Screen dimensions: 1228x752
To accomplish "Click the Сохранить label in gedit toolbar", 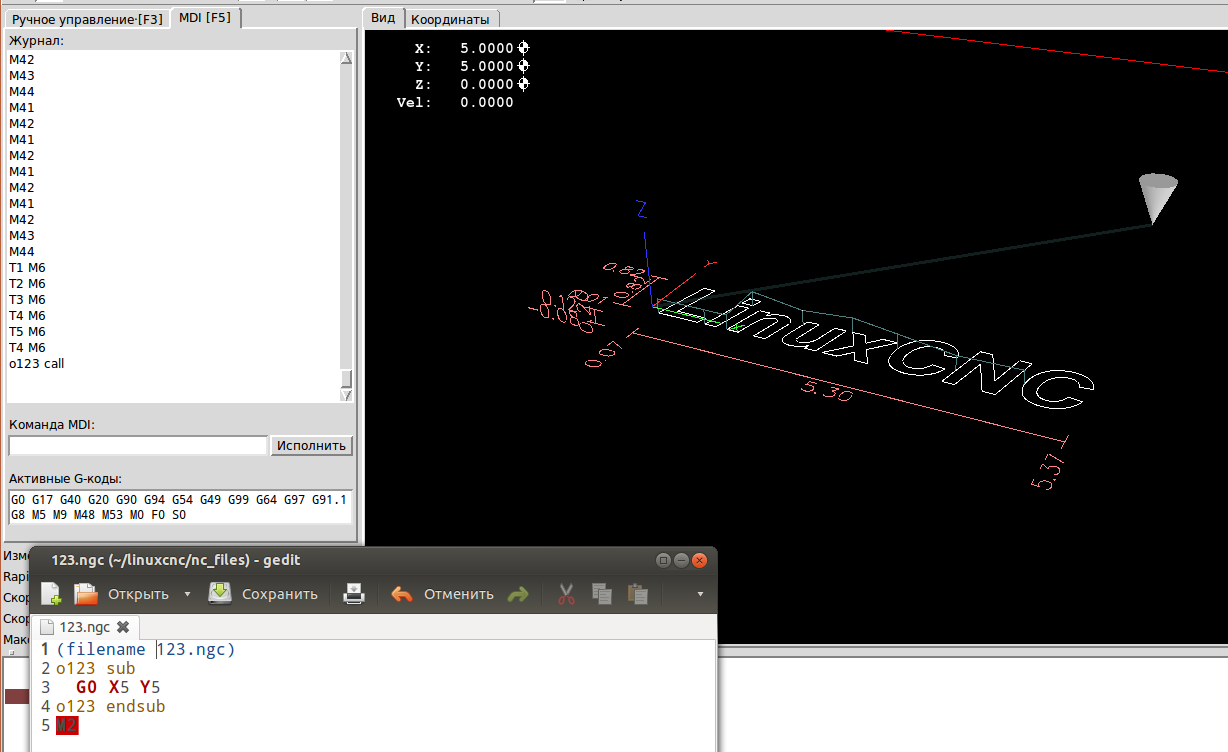I will pos(280,594).
